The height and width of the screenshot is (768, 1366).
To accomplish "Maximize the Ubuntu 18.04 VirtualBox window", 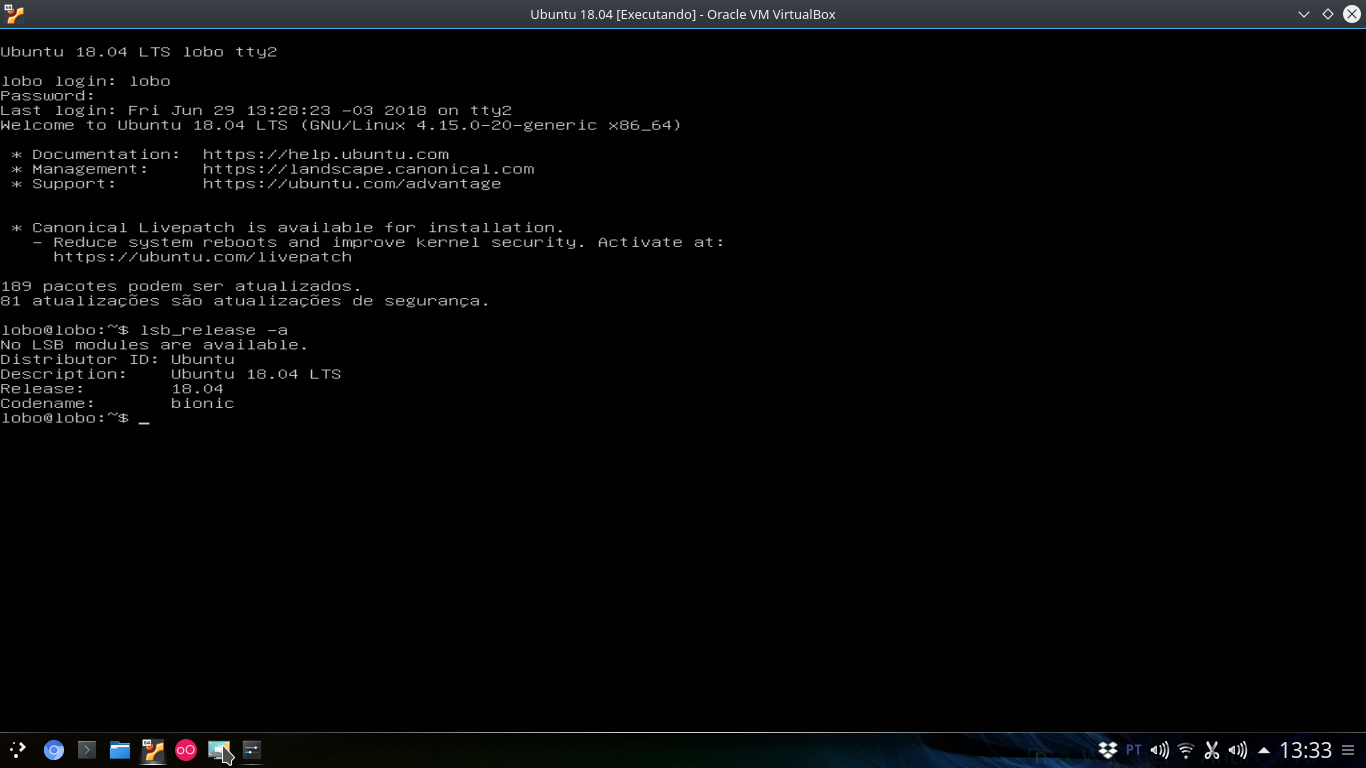I will [1328, 14].
